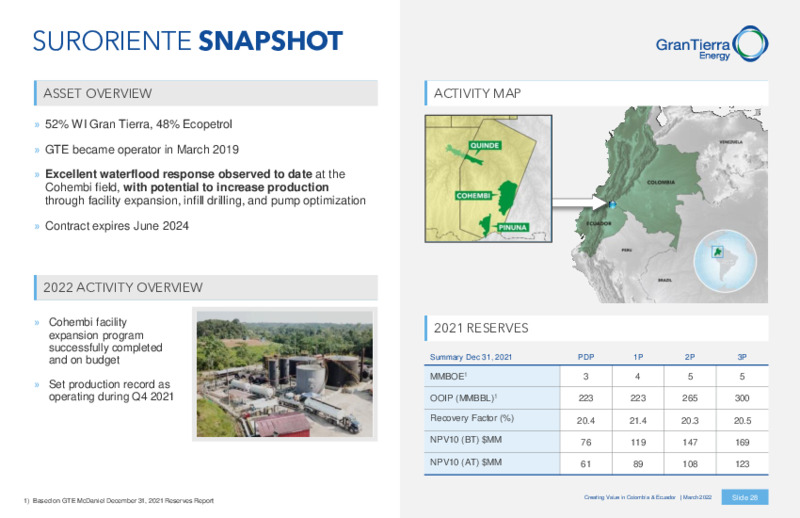Viewport: 800px width, 518px height.
Task: Click the Gran Tierra Energy logo
Action: (x=712, y=44)
